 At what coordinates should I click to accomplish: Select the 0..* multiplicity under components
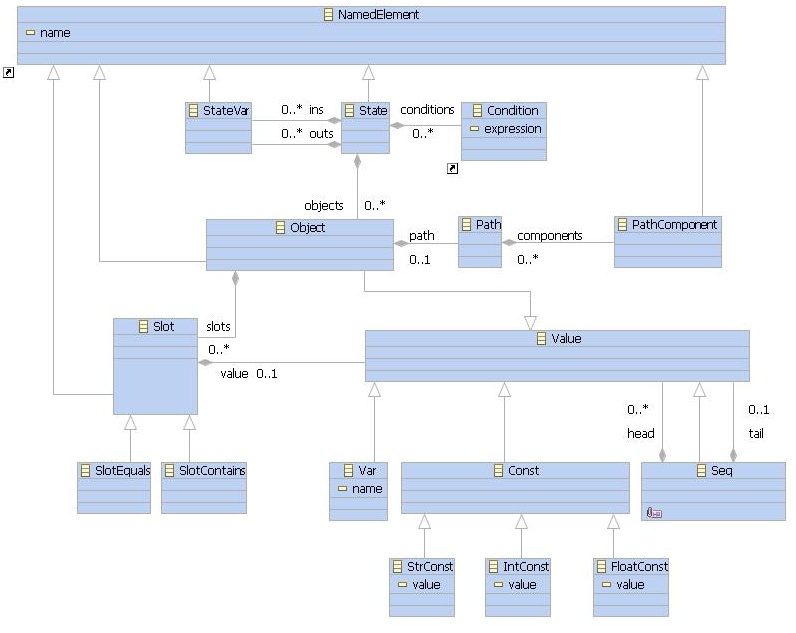coord(527,260)
